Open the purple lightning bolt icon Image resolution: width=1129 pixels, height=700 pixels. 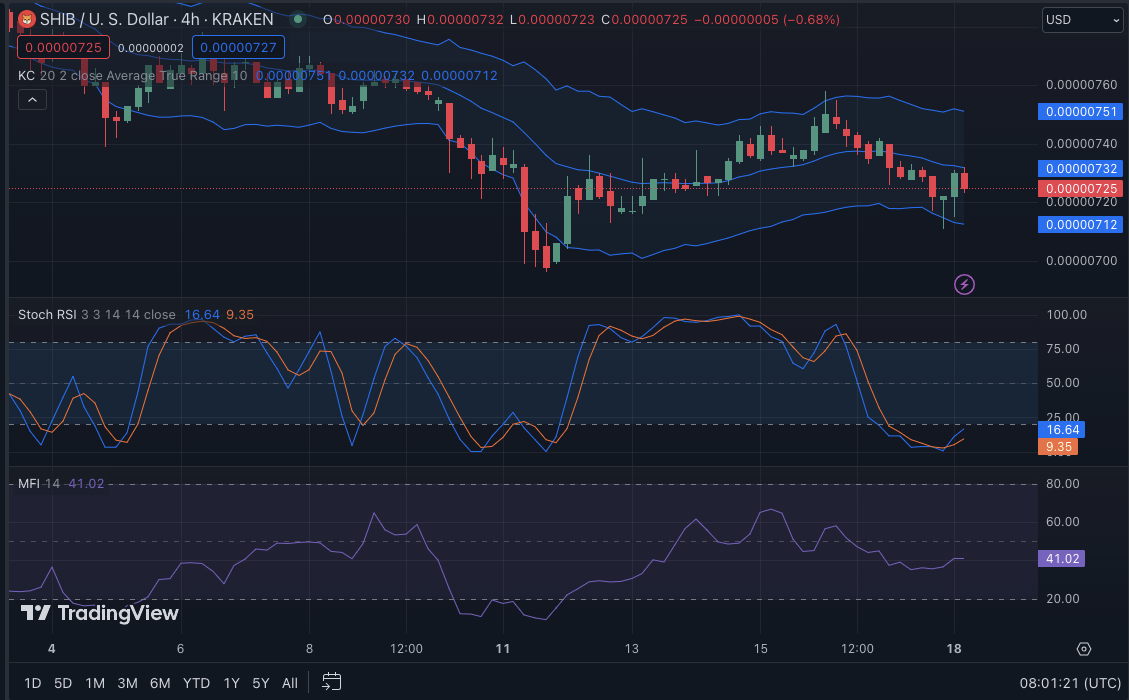pos(964,284)
